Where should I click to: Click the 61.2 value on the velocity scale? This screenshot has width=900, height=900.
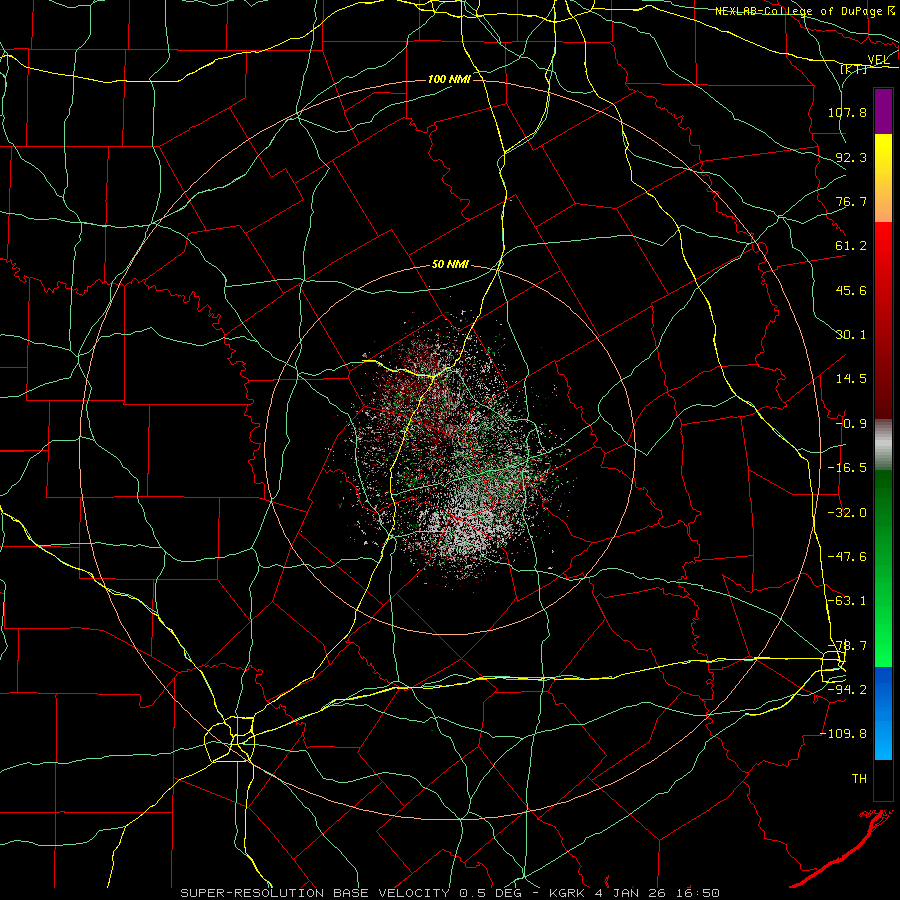pos(851,246)
